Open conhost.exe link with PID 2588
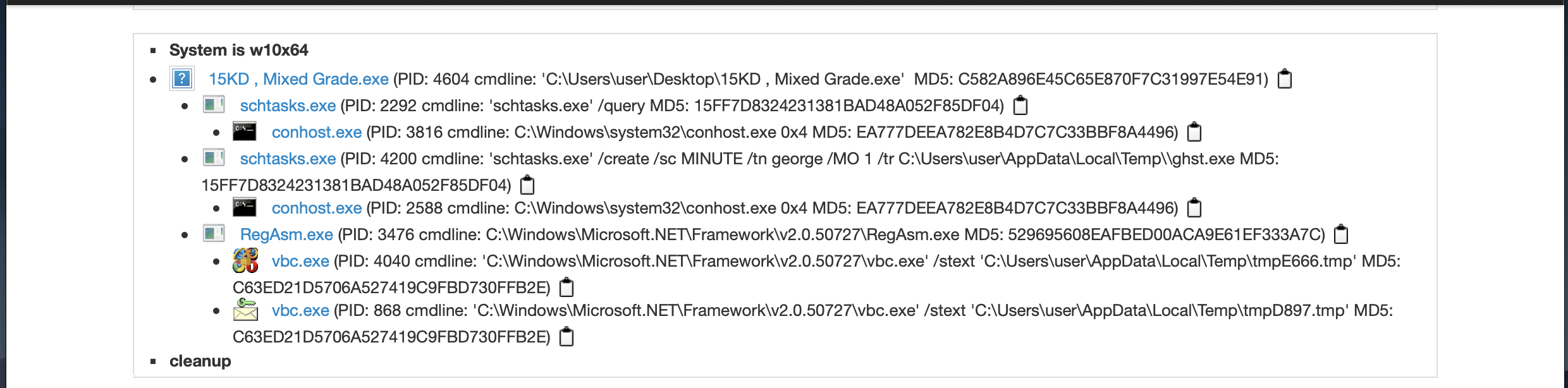Image resolution: width=1568 pixels, height=388 pixels. tap(316, 208)
